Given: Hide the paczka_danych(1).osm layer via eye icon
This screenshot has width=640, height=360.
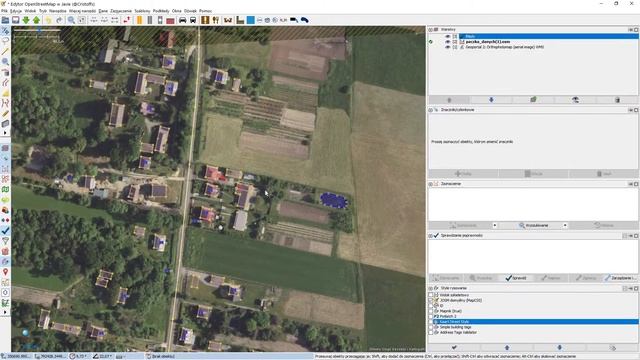Looking at the screenshot, I should [447, 42].
